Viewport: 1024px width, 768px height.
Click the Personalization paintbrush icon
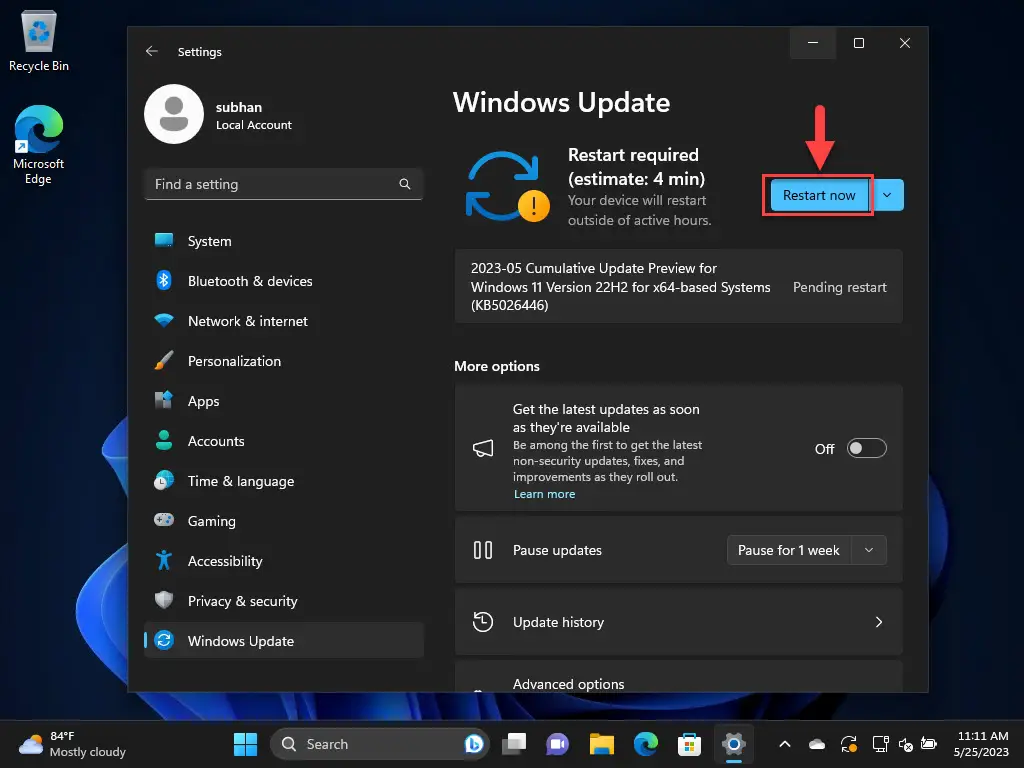(164, 360)
